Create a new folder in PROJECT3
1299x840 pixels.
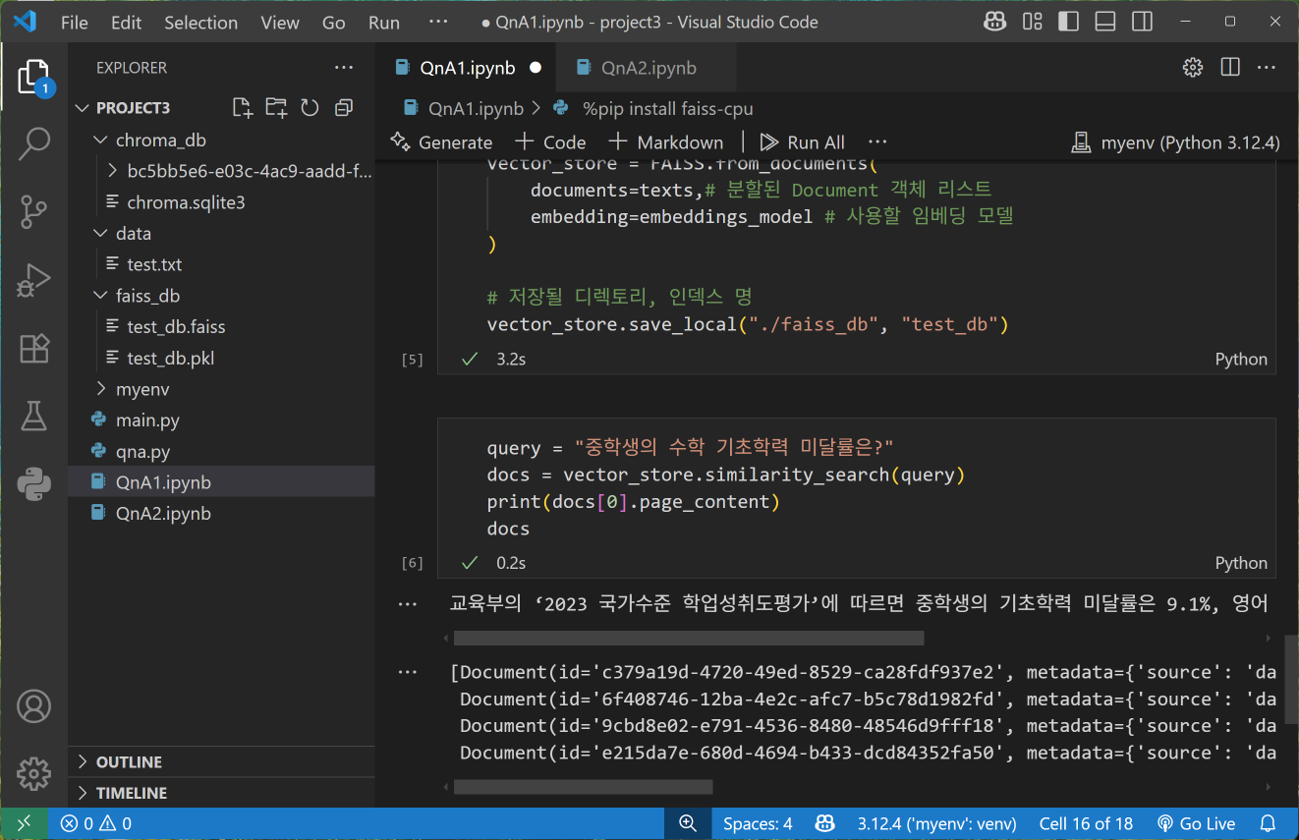pyautogui.click(x=276, y=107)
